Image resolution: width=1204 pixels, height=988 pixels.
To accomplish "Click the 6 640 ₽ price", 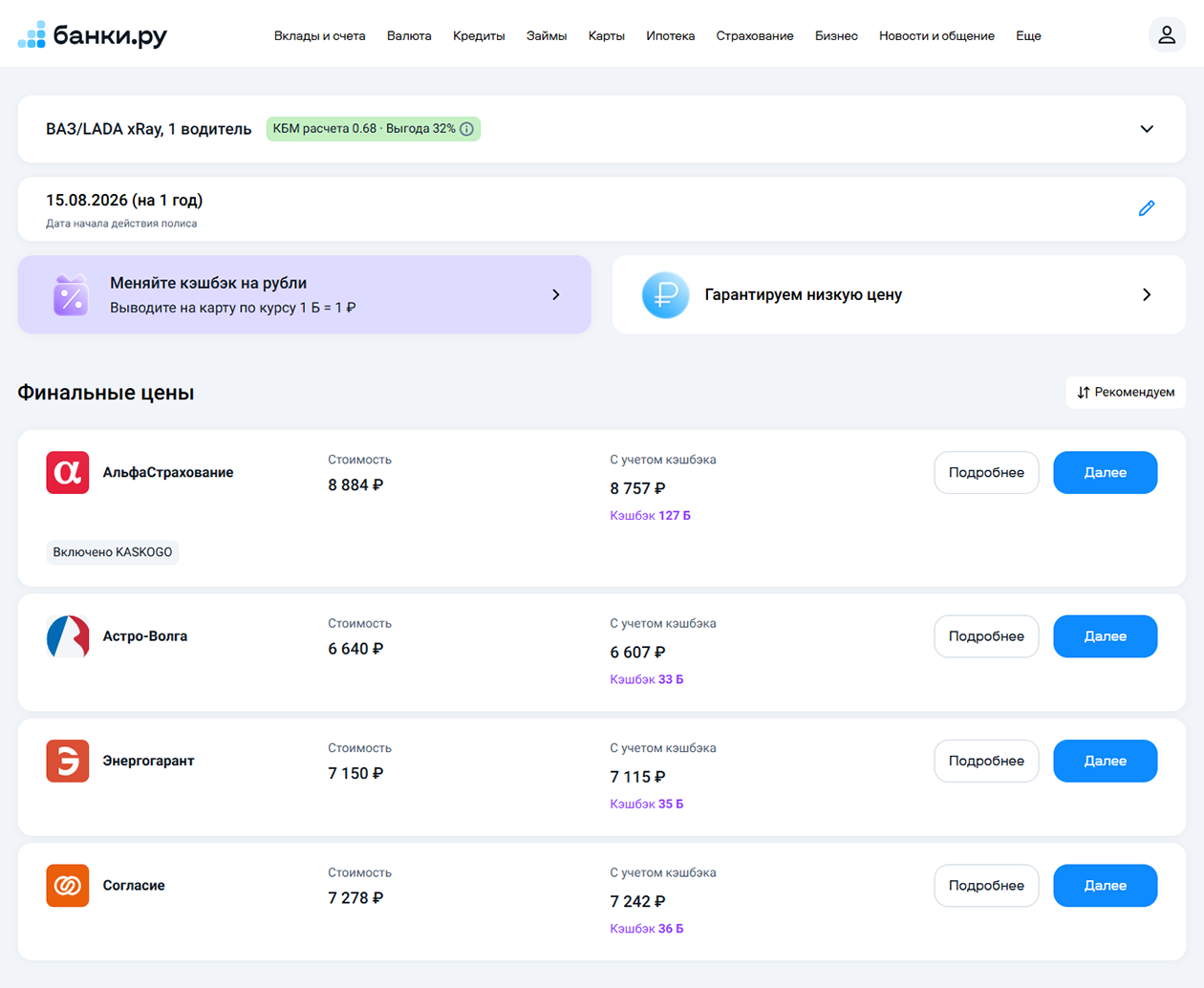I will [x=355, y=649].
